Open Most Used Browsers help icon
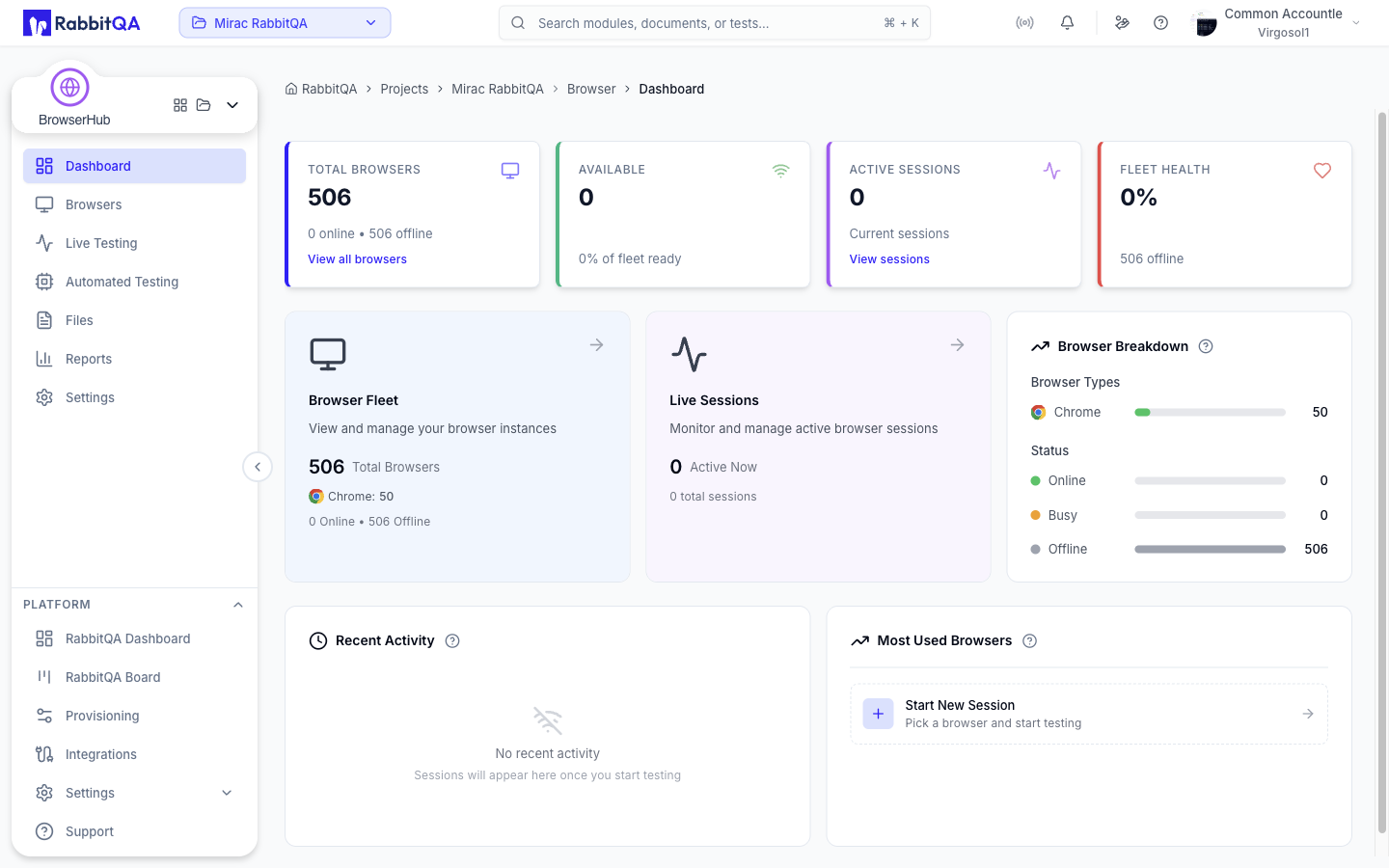 (1030, 640)
